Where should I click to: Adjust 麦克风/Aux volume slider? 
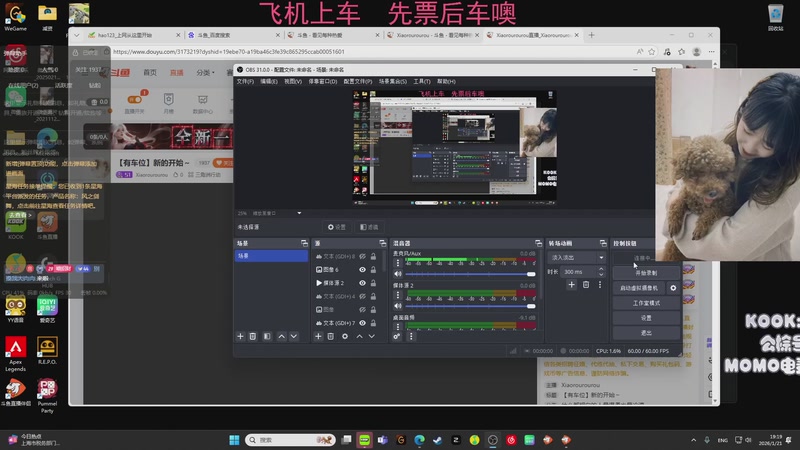pos(470,274)
